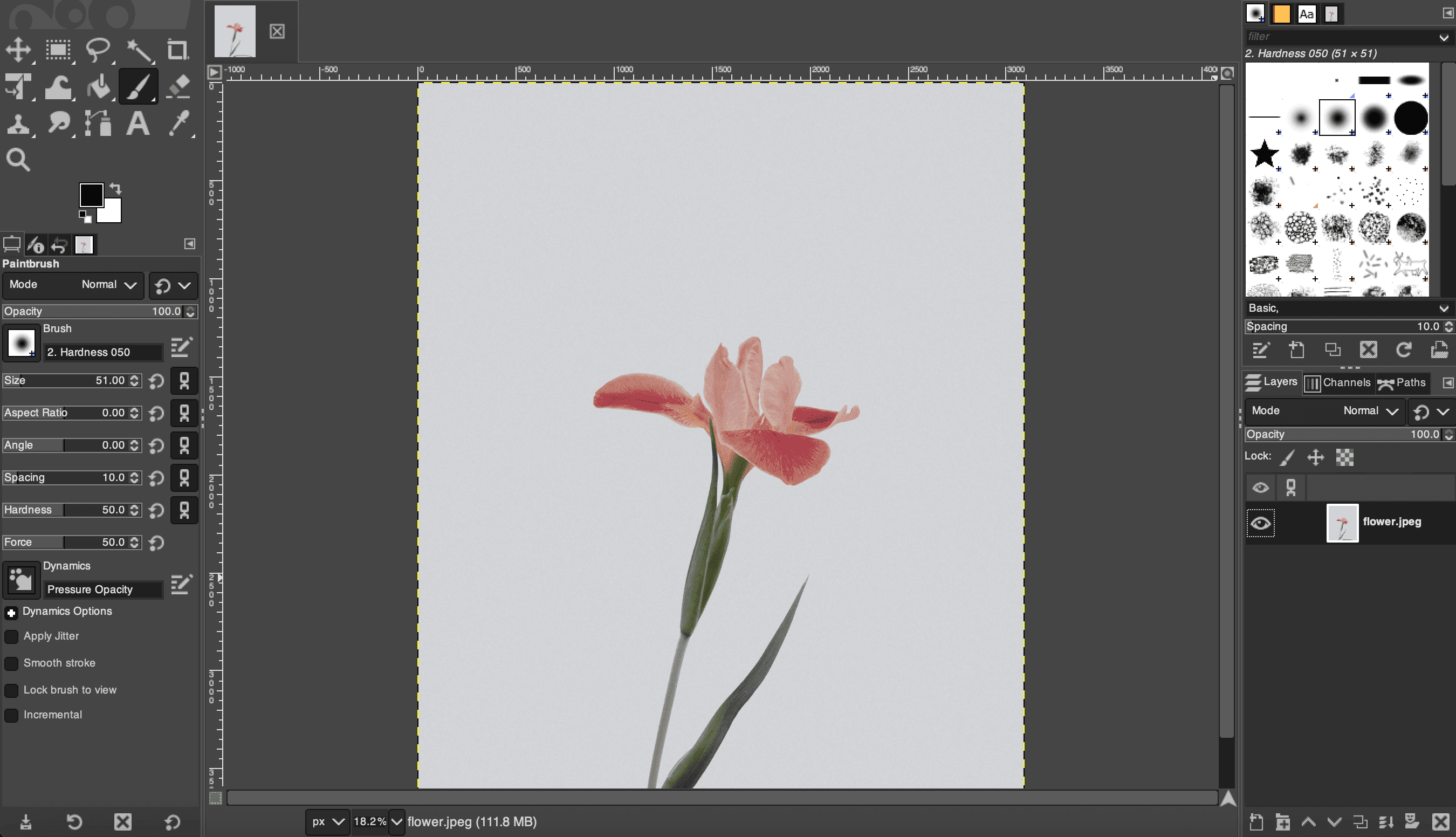This screenshot has height=837, width=1456.
Task: Enable the Apply Jitter option
Action: (11, 636)
